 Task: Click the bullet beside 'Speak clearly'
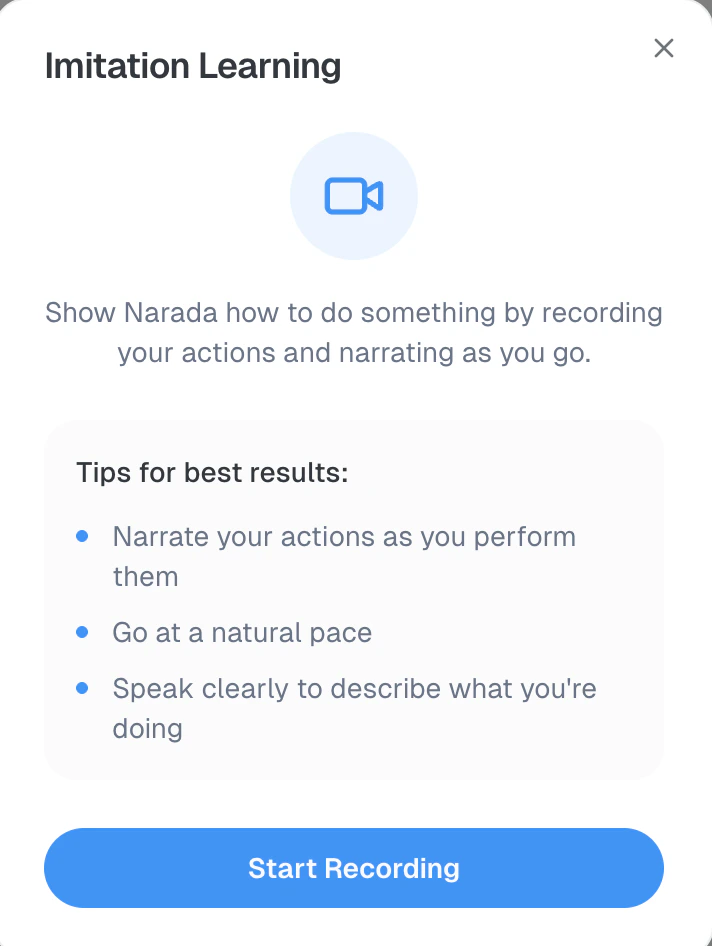click(82, 688)
